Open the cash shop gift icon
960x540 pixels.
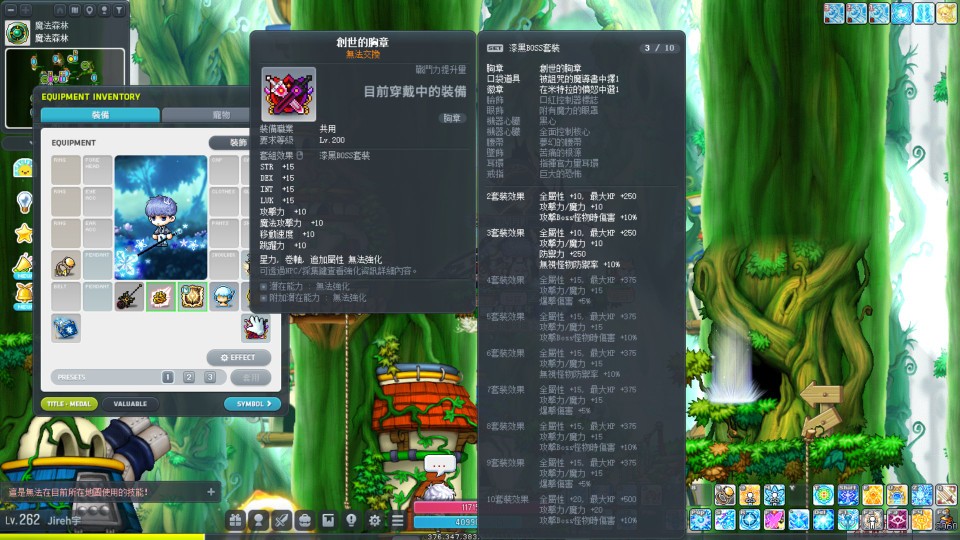(235, 520)
